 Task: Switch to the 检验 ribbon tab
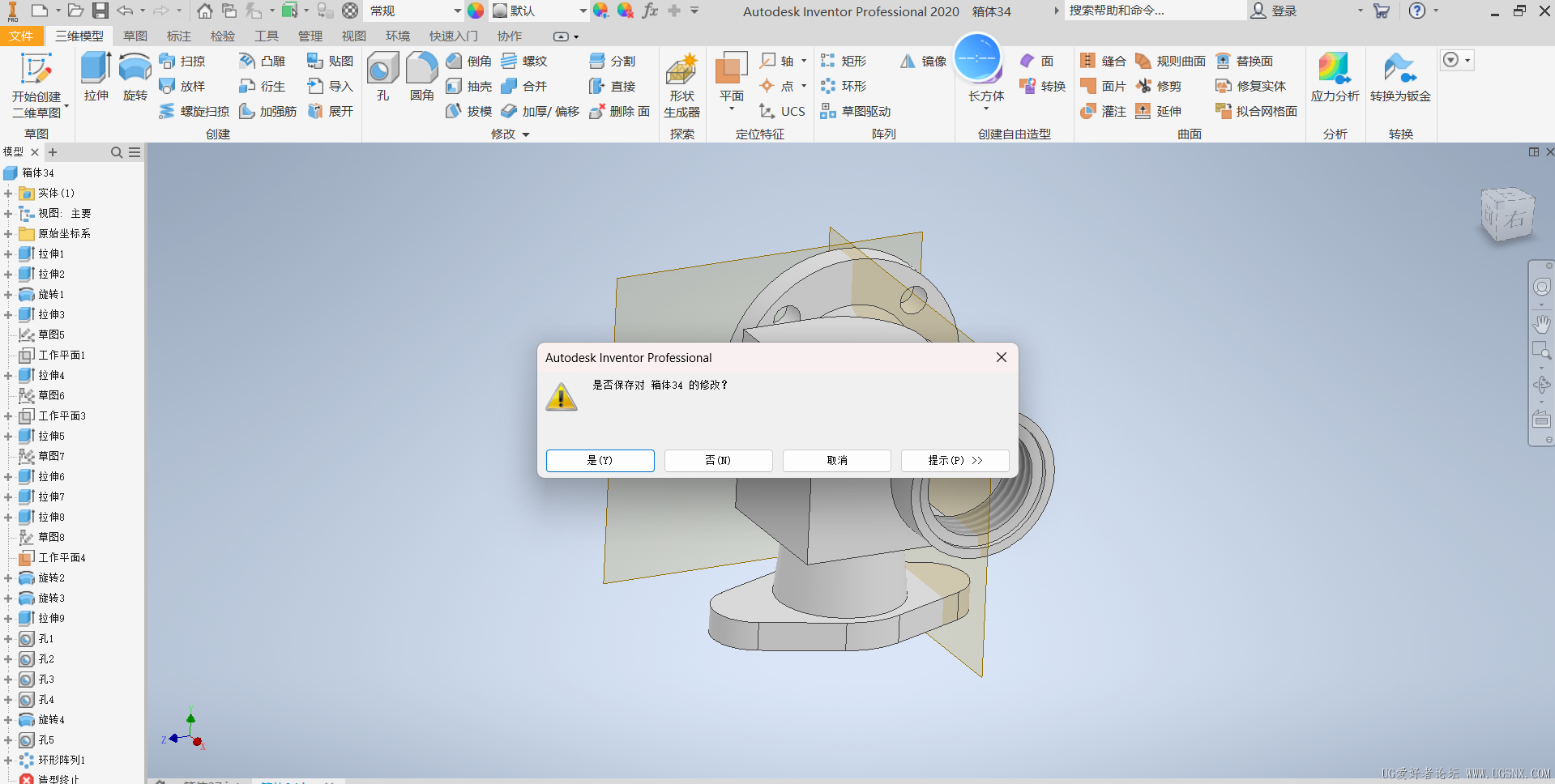coord(222,36)
